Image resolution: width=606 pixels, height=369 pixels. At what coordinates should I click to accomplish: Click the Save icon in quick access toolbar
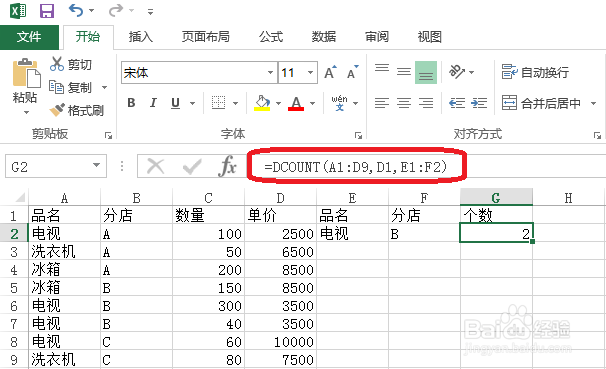tap(47, 10)
